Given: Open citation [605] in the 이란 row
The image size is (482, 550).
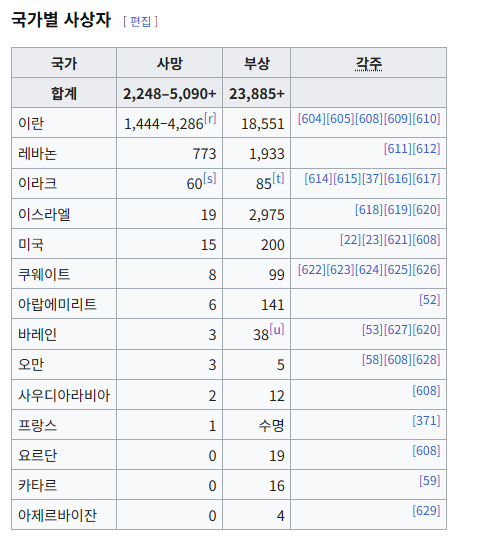Looking at the screenshot, I should (341, 119).
